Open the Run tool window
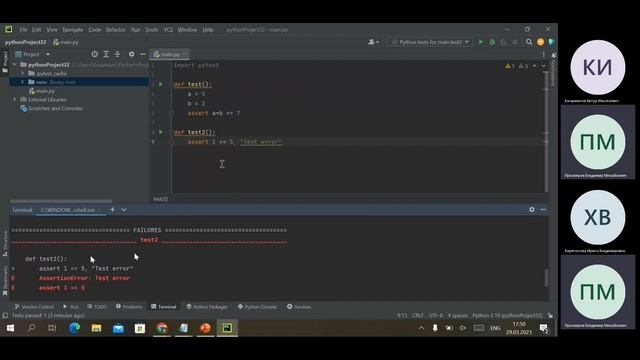Screen dimensions: 640x360 tap(71, 307)
